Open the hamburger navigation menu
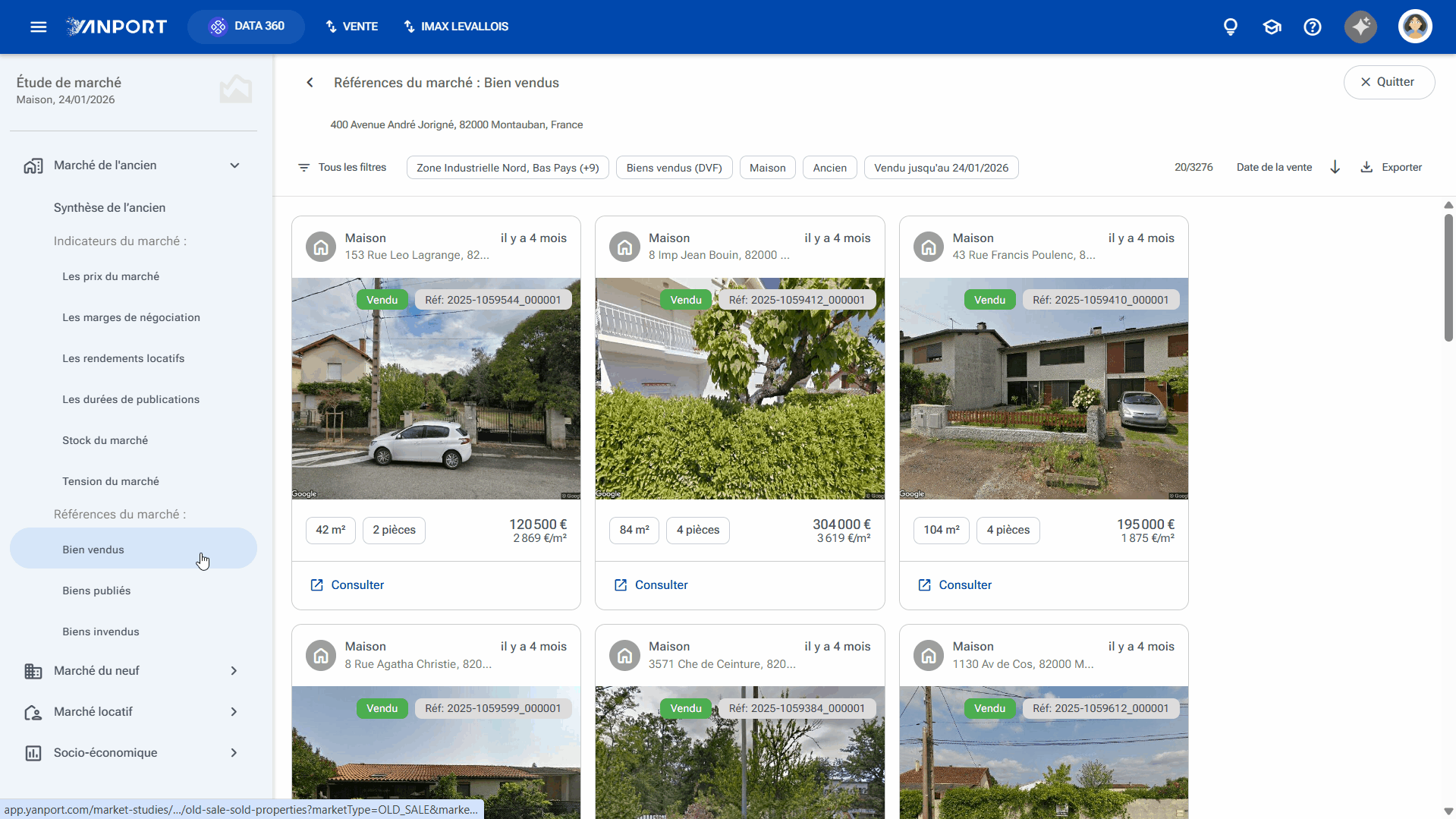Screen dimensions: 1456x819 click(39, 27)
